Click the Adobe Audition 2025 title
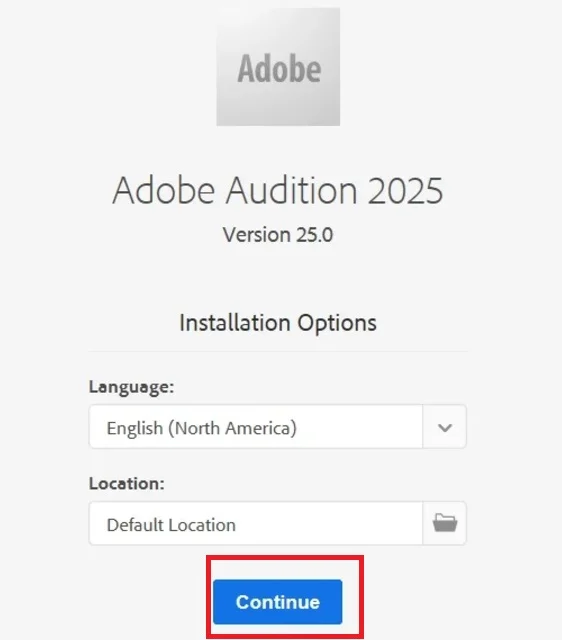The height and width of the screenshot is (640, 562). [278, 191]
